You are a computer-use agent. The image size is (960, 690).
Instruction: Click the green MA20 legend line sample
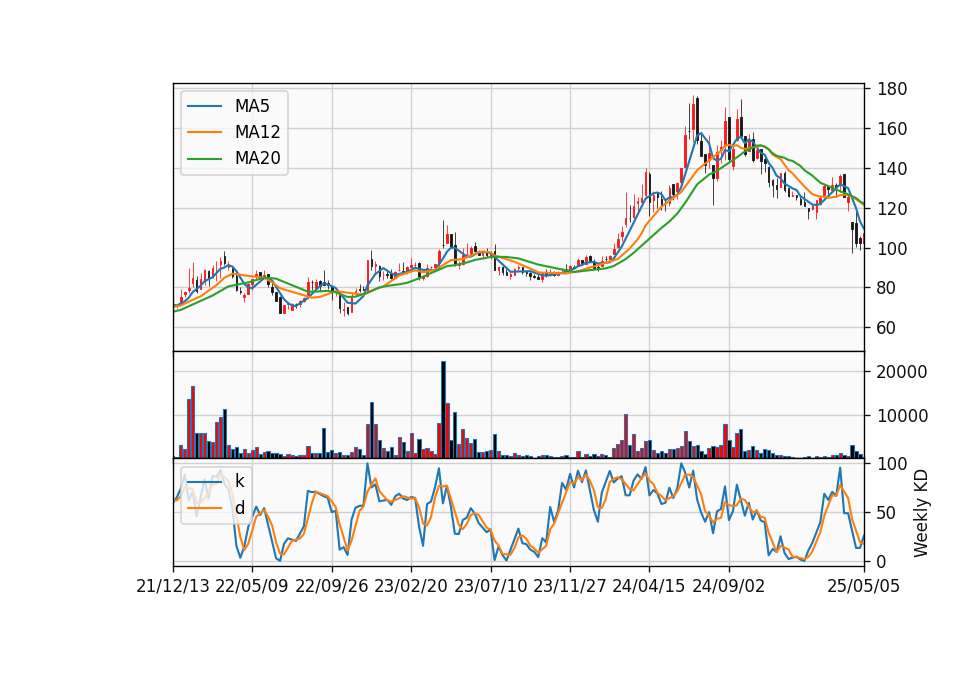[x=204, y=159]
